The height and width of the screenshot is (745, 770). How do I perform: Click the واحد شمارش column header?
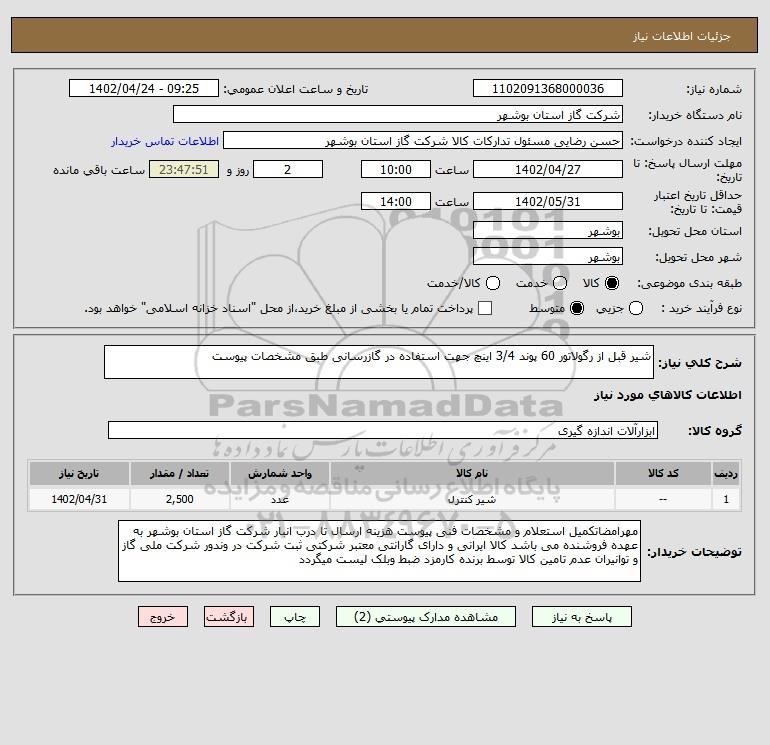tap(280, 473)
